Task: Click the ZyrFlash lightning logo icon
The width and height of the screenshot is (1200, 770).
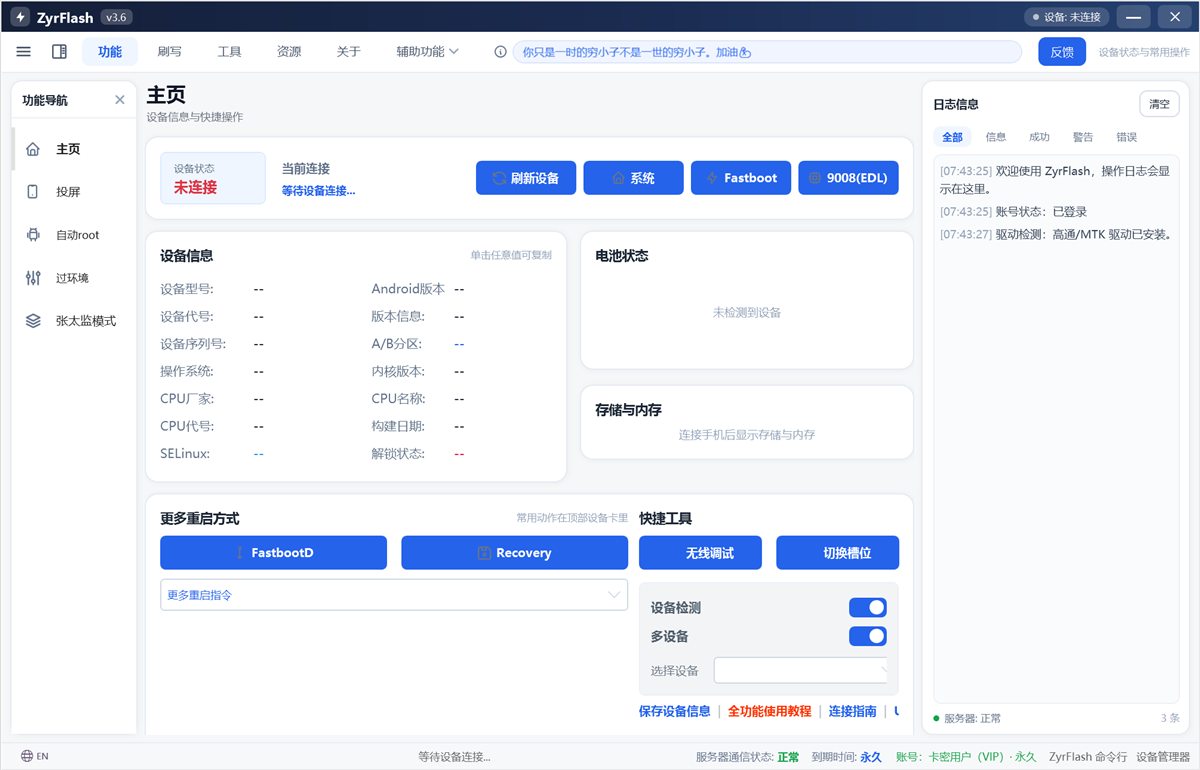Action: click(21, 17)
